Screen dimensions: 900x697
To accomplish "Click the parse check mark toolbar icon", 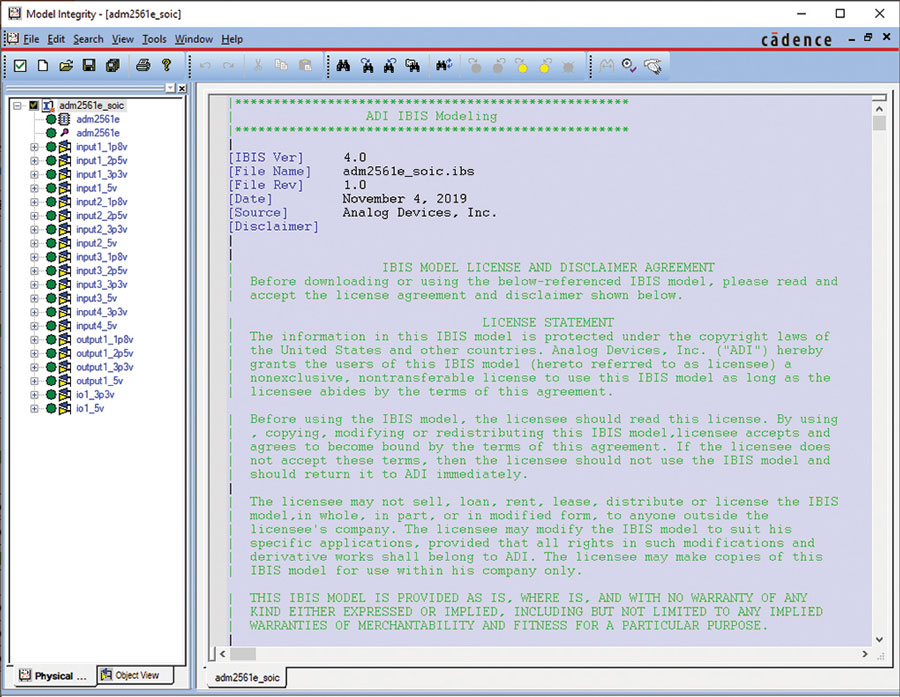I will pyautogui.click(x=20, y=66).
